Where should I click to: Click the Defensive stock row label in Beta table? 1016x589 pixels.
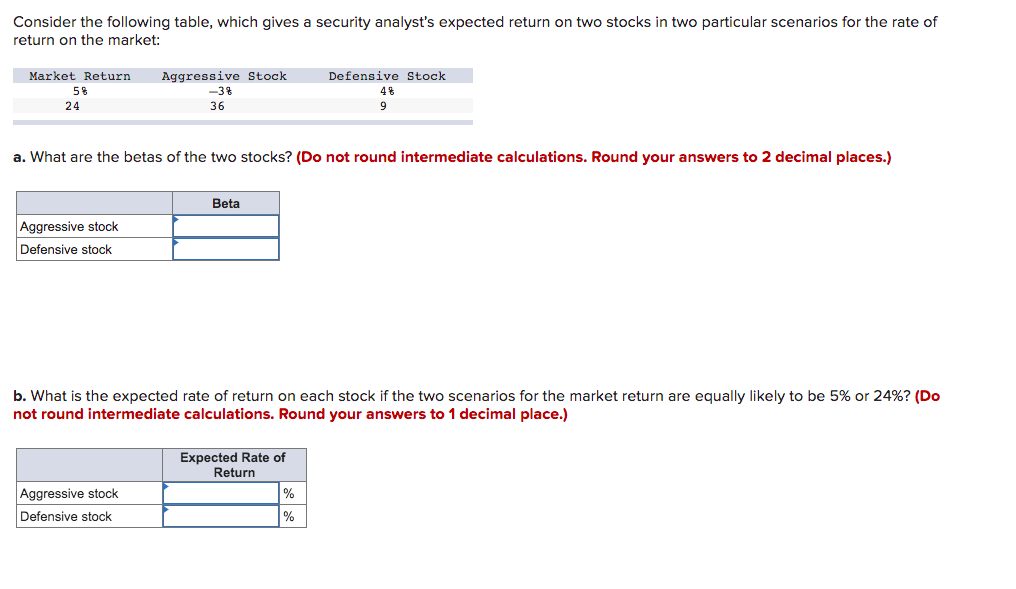point(67,249)
